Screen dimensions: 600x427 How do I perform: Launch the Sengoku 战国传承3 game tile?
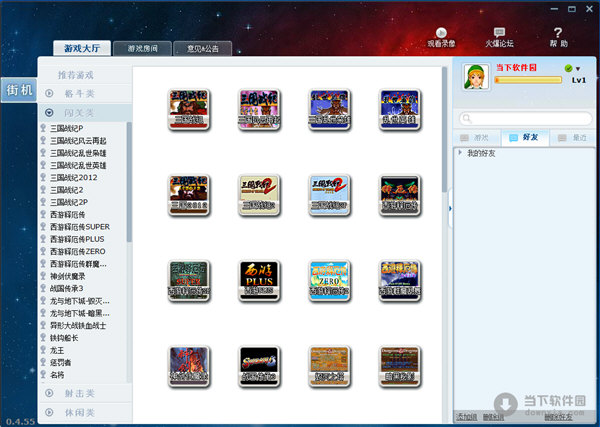259,367
